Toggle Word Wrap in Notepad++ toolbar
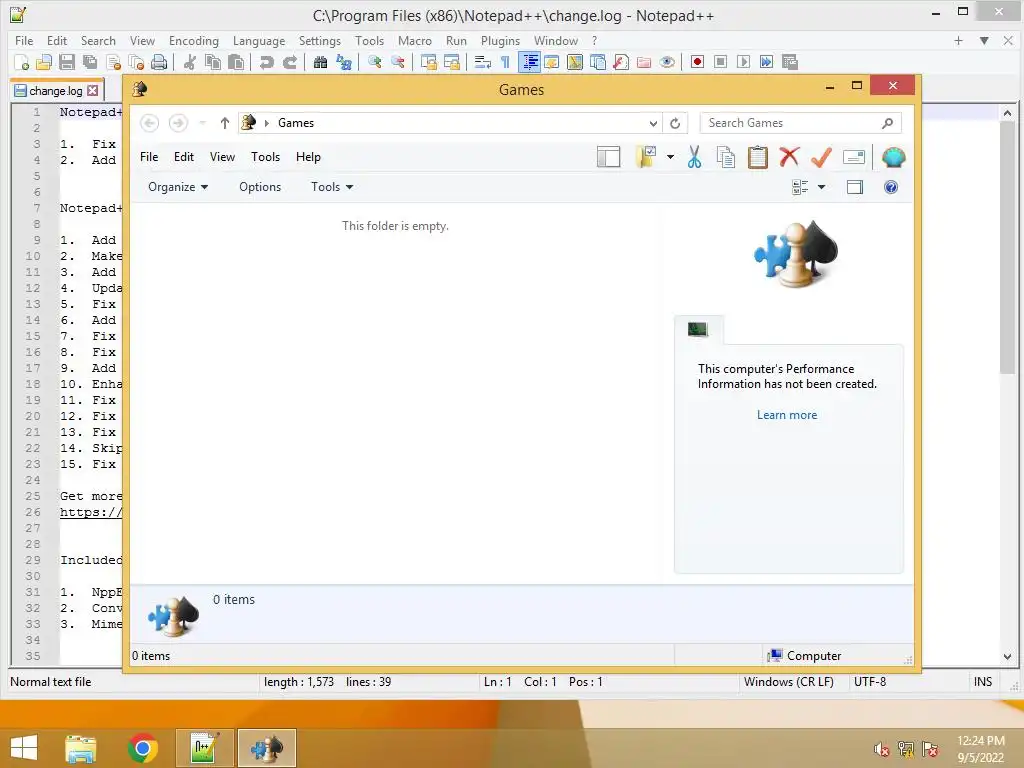Viewport: 1024px width, 768px height. [x=483, y=62]
